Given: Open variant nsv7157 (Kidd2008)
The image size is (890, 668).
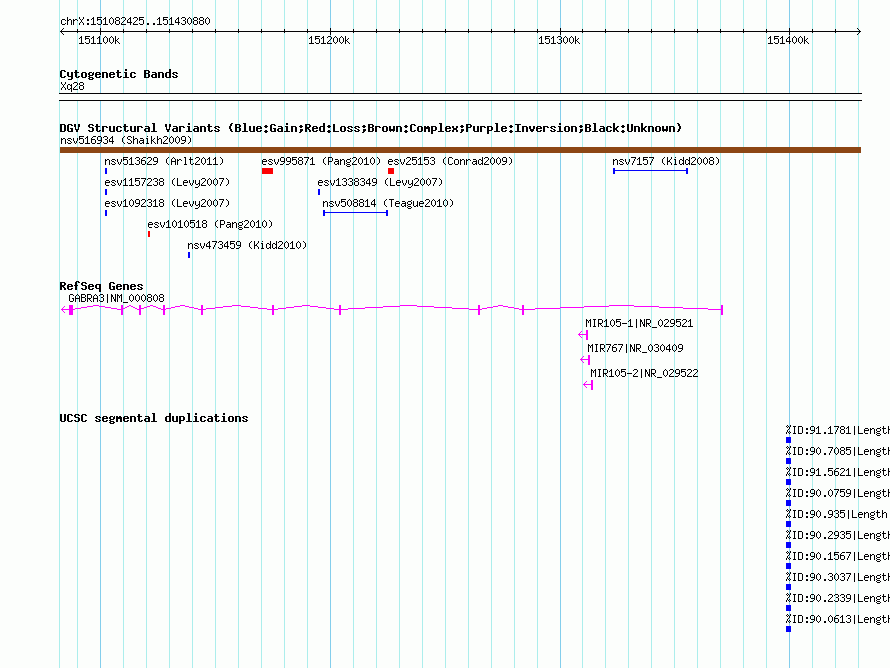Looking at the screenshot, I should tap(666, 161).
